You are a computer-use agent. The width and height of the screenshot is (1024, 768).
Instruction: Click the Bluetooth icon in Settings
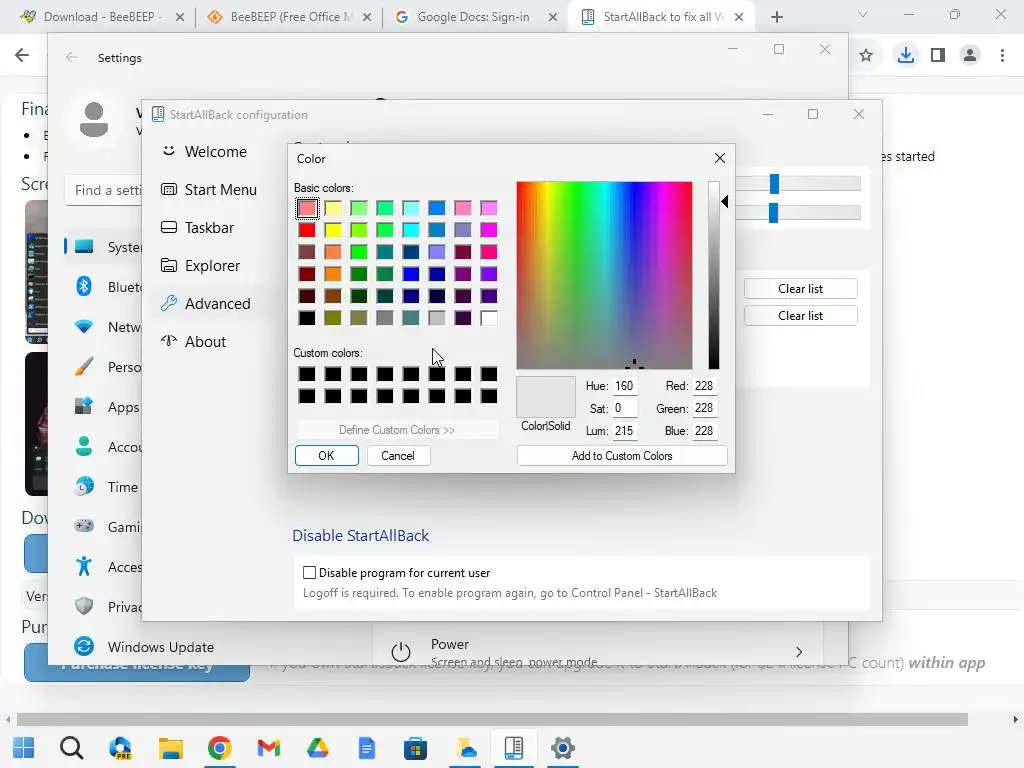click(x=84, y=286)
